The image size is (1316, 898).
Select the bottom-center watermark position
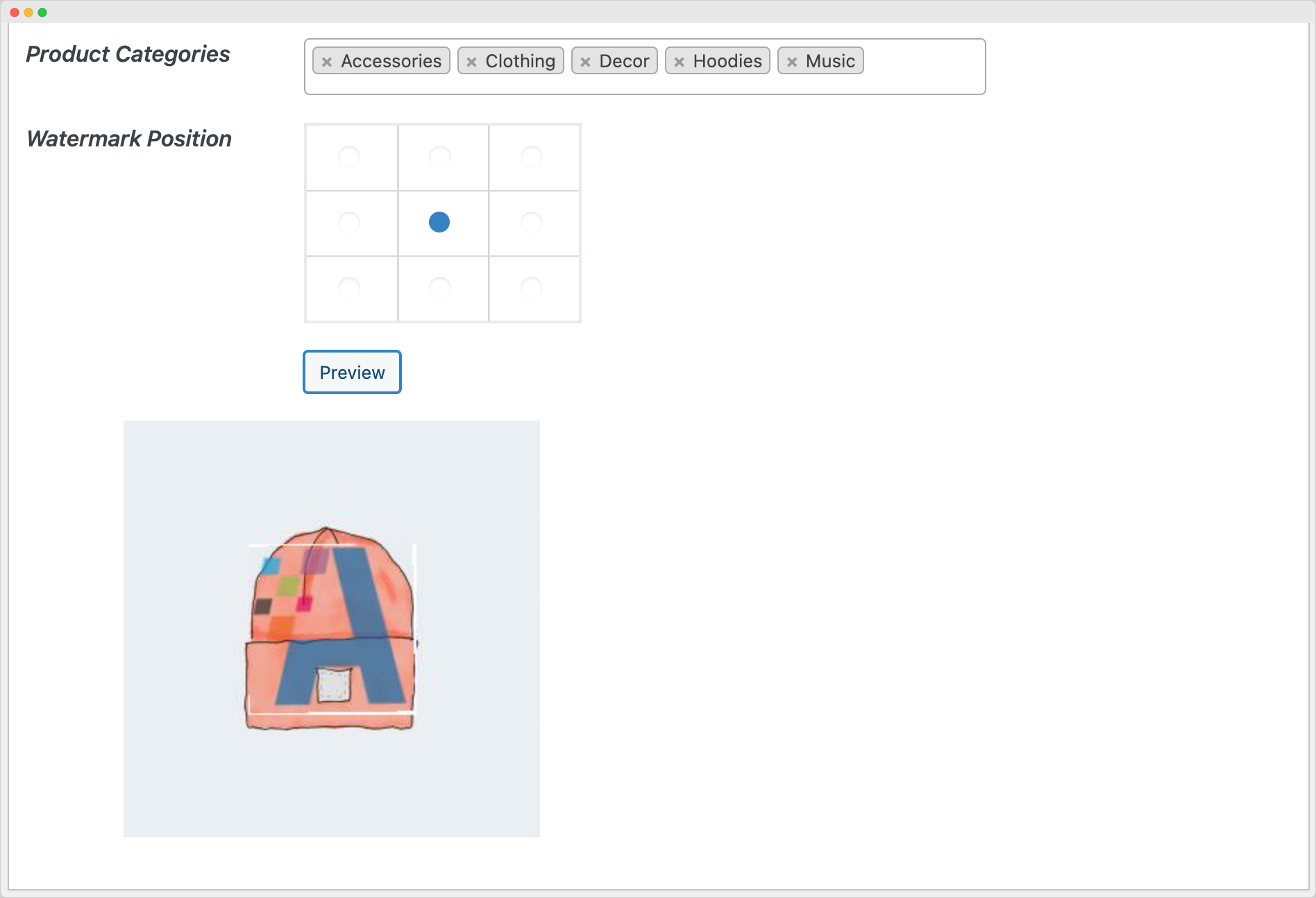pos(441,287)
